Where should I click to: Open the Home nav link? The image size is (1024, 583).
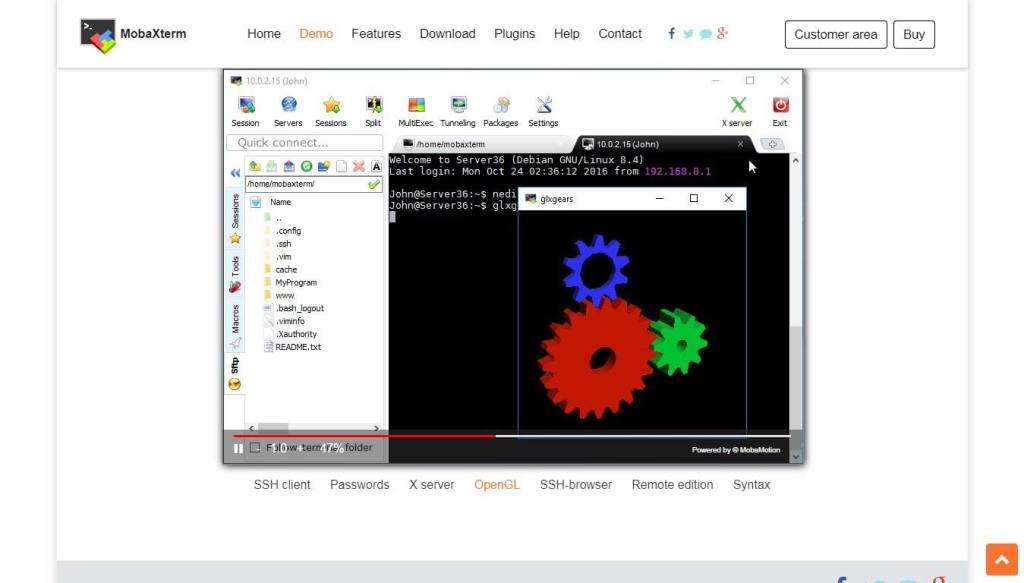point(264,34)
